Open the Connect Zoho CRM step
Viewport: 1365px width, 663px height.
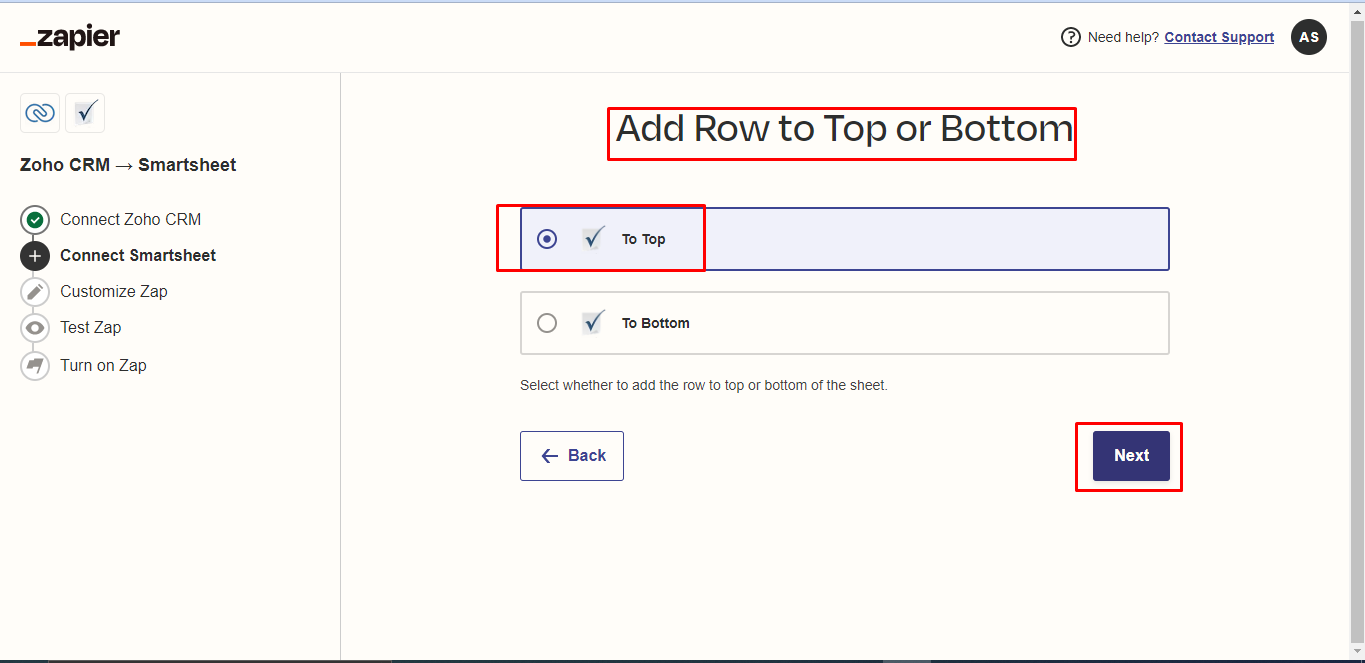[130, 219]
